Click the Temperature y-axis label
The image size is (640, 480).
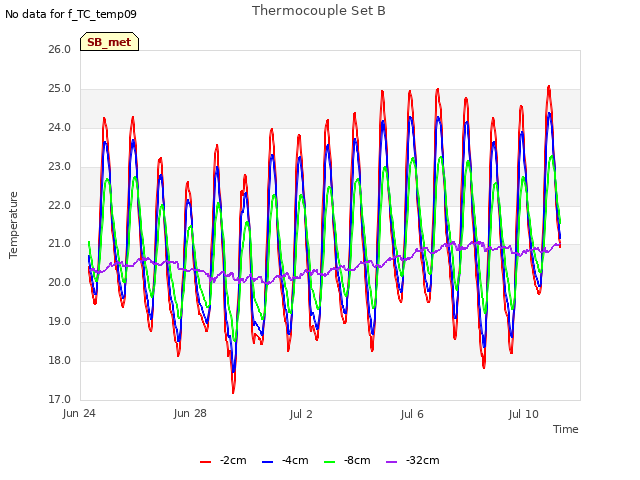click(x=13, y=225)
